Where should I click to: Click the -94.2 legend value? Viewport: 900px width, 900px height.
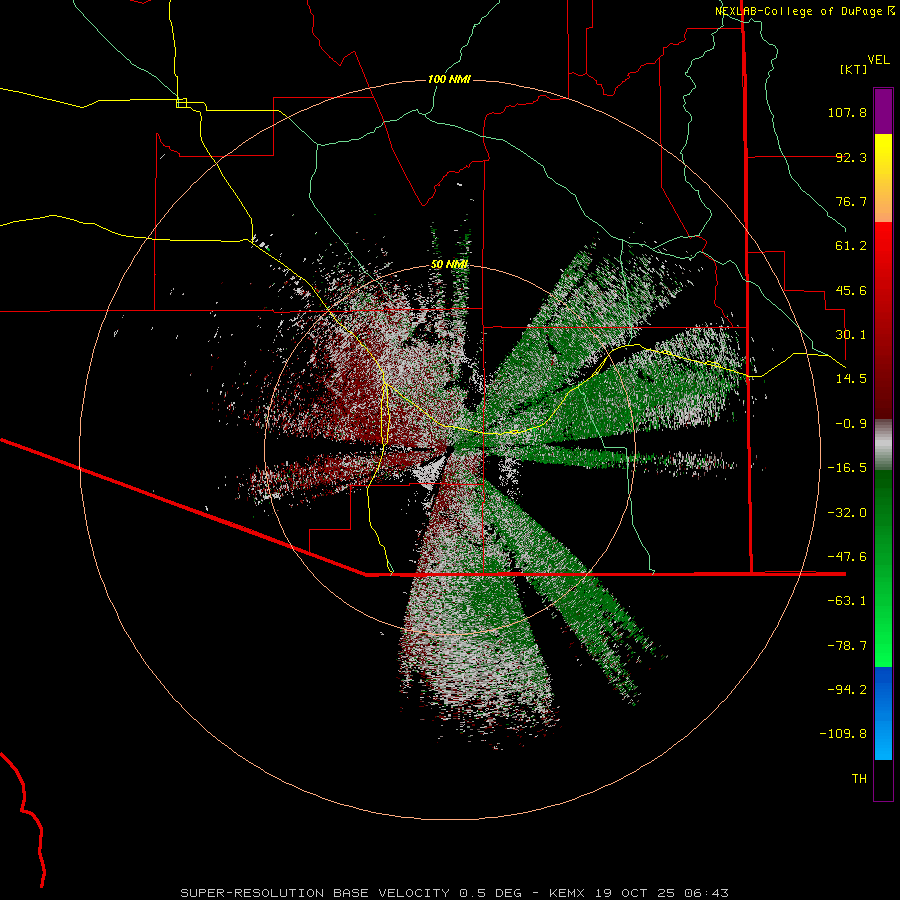[847, 690]
